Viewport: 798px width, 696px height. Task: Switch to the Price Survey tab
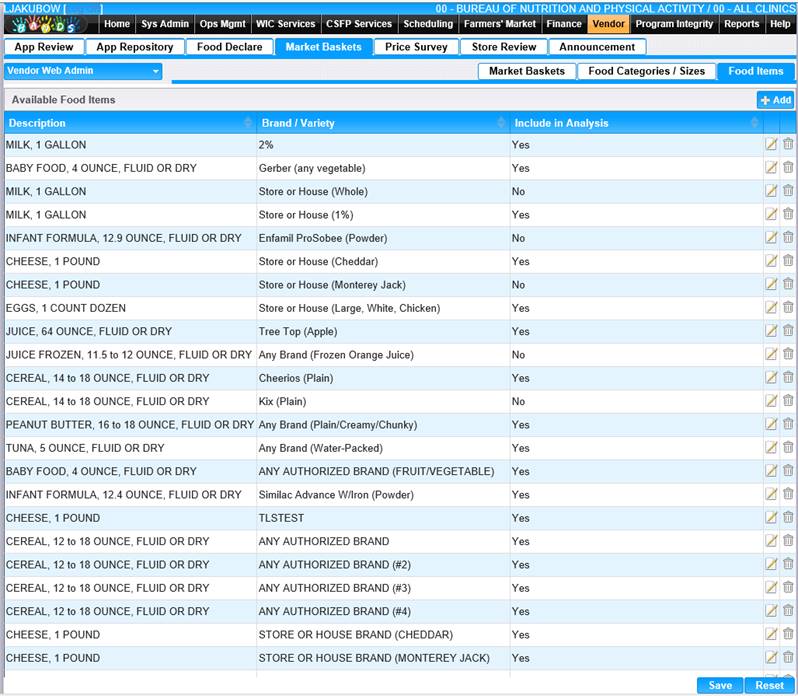pos(416,47)
